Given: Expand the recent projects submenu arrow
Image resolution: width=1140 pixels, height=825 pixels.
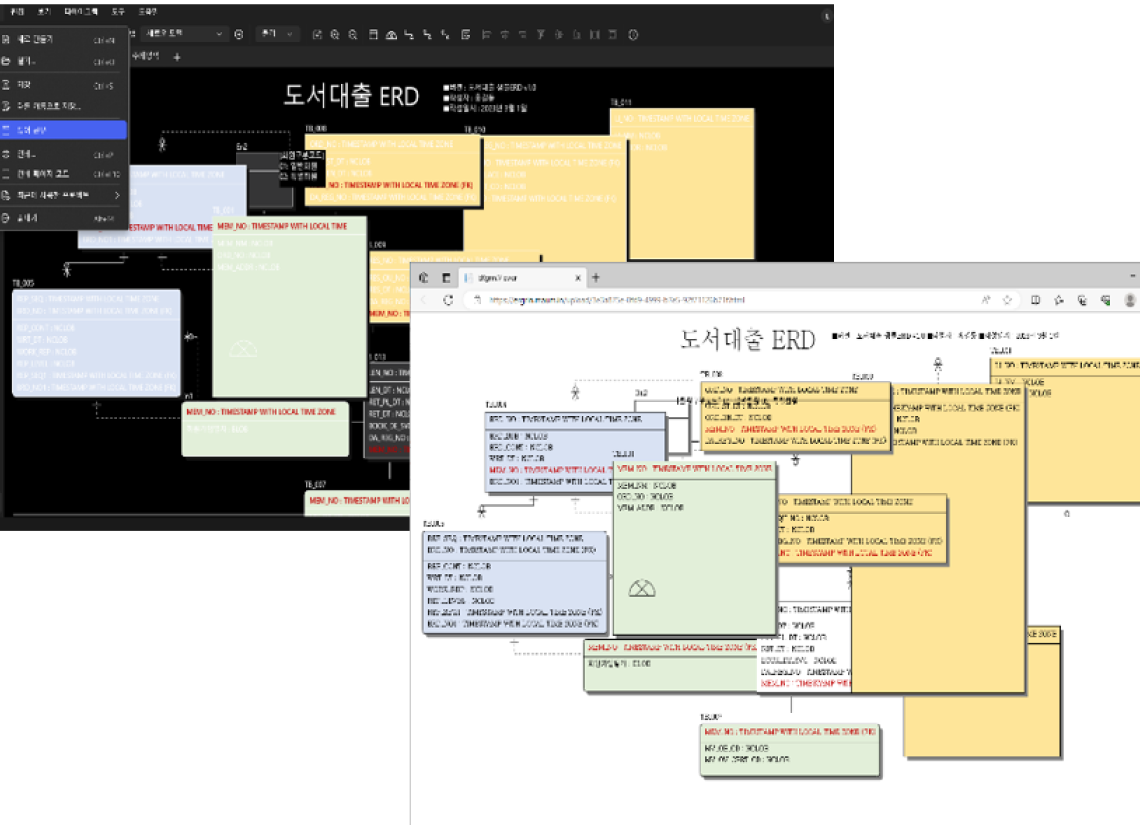Looking at the screenshot, I should tap(116, 196).
